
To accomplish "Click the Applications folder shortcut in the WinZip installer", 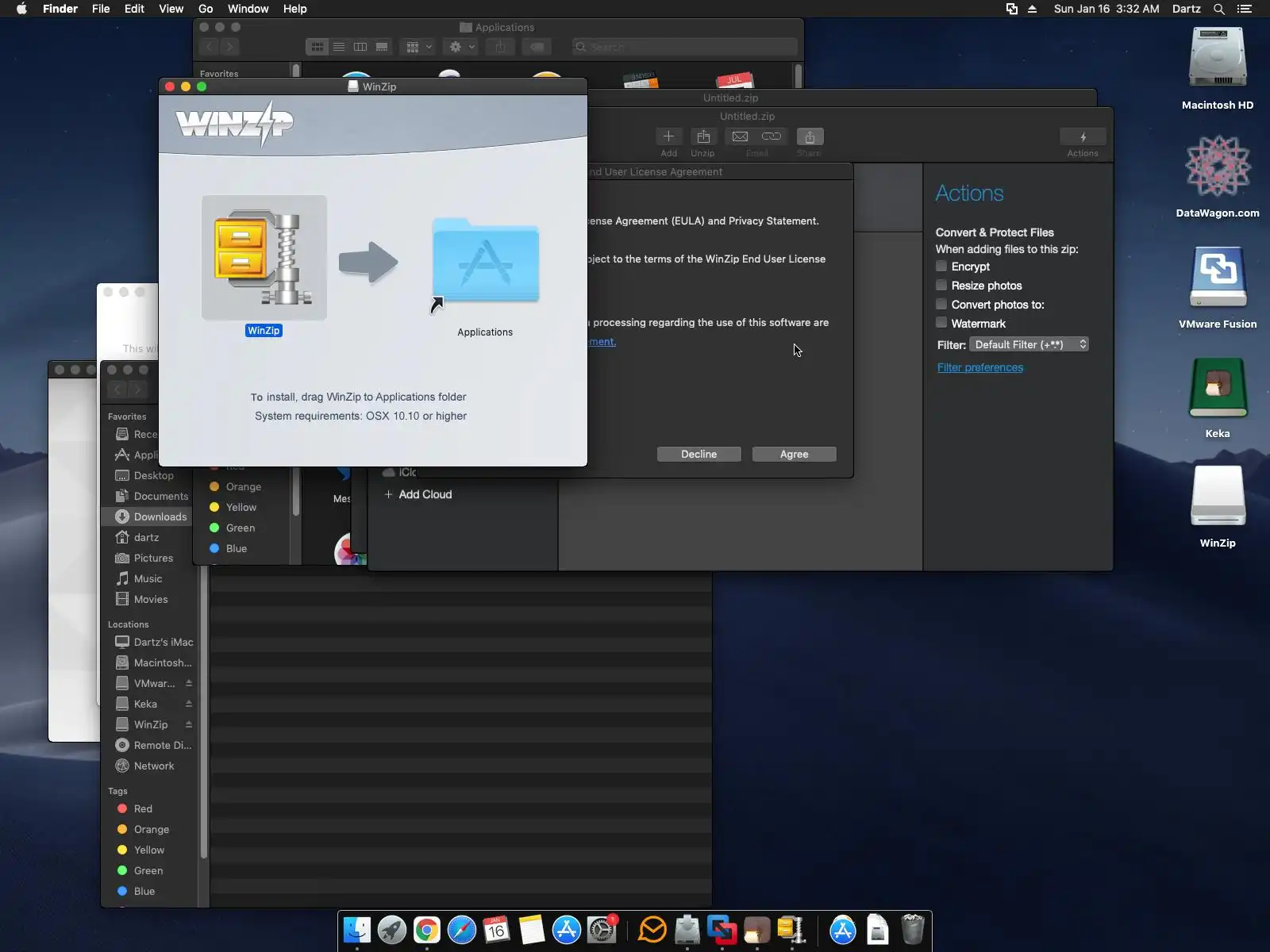I will tap(485, 262).
